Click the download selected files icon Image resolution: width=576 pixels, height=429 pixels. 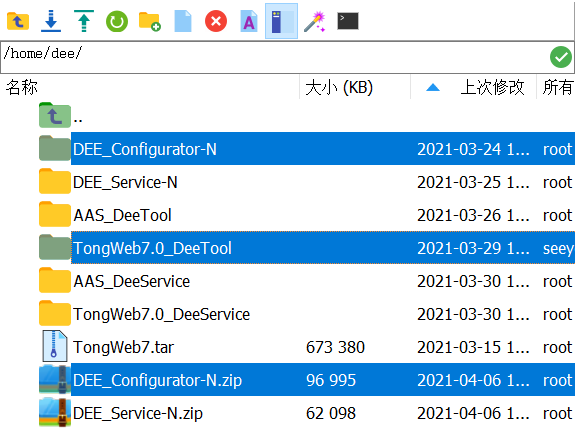tap(51, 21)
